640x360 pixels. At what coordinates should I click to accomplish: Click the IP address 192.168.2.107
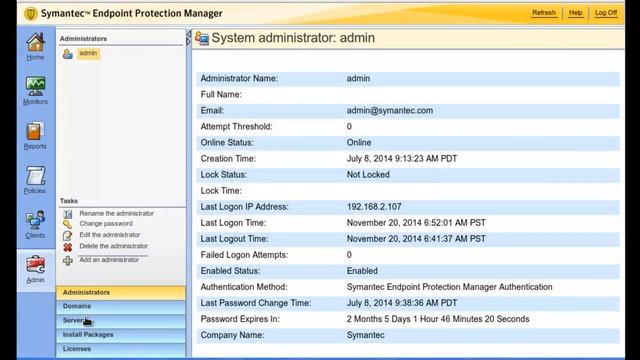click(x=374, y=207)
